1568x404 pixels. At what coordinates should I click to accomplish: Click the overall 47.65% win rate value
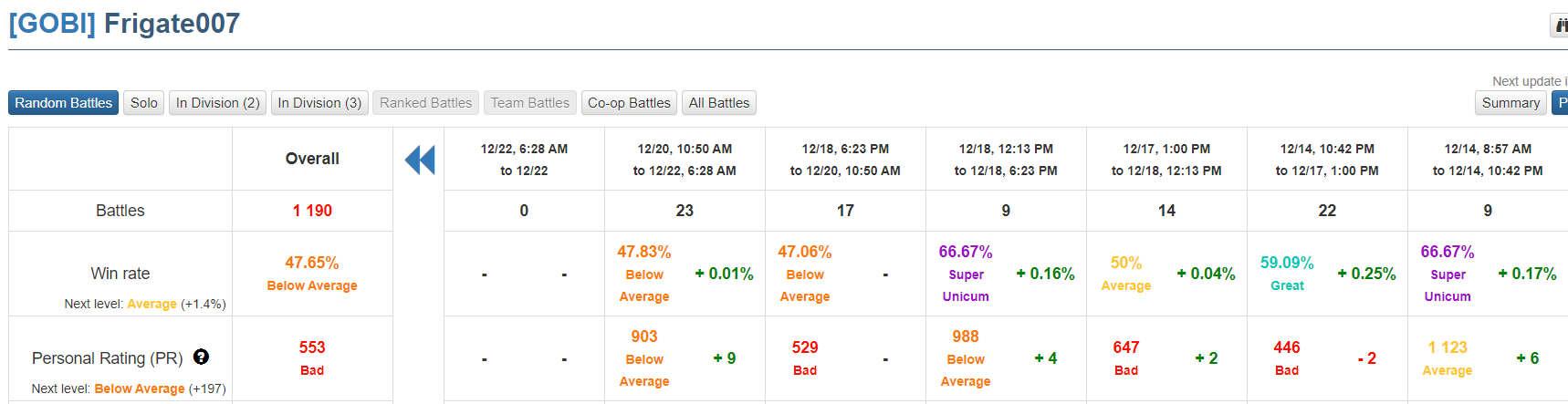312,263
